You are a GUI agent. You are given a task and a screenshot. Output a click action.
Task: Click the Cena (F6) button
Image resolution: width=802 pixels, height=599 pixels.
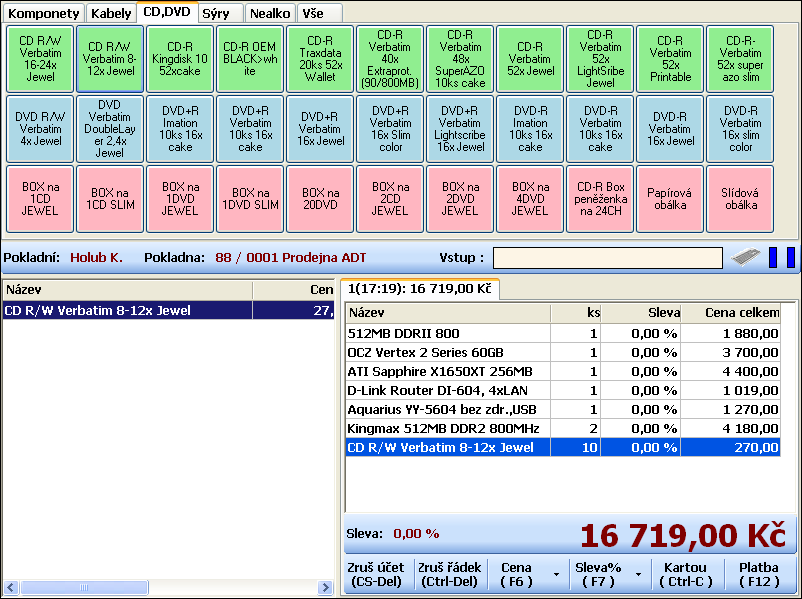coord(517,574)
